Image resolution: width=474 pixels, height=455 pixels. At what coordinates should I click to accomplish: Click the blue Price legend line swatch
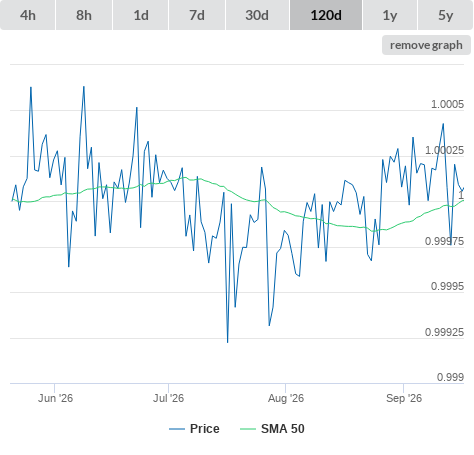point(177,429)
